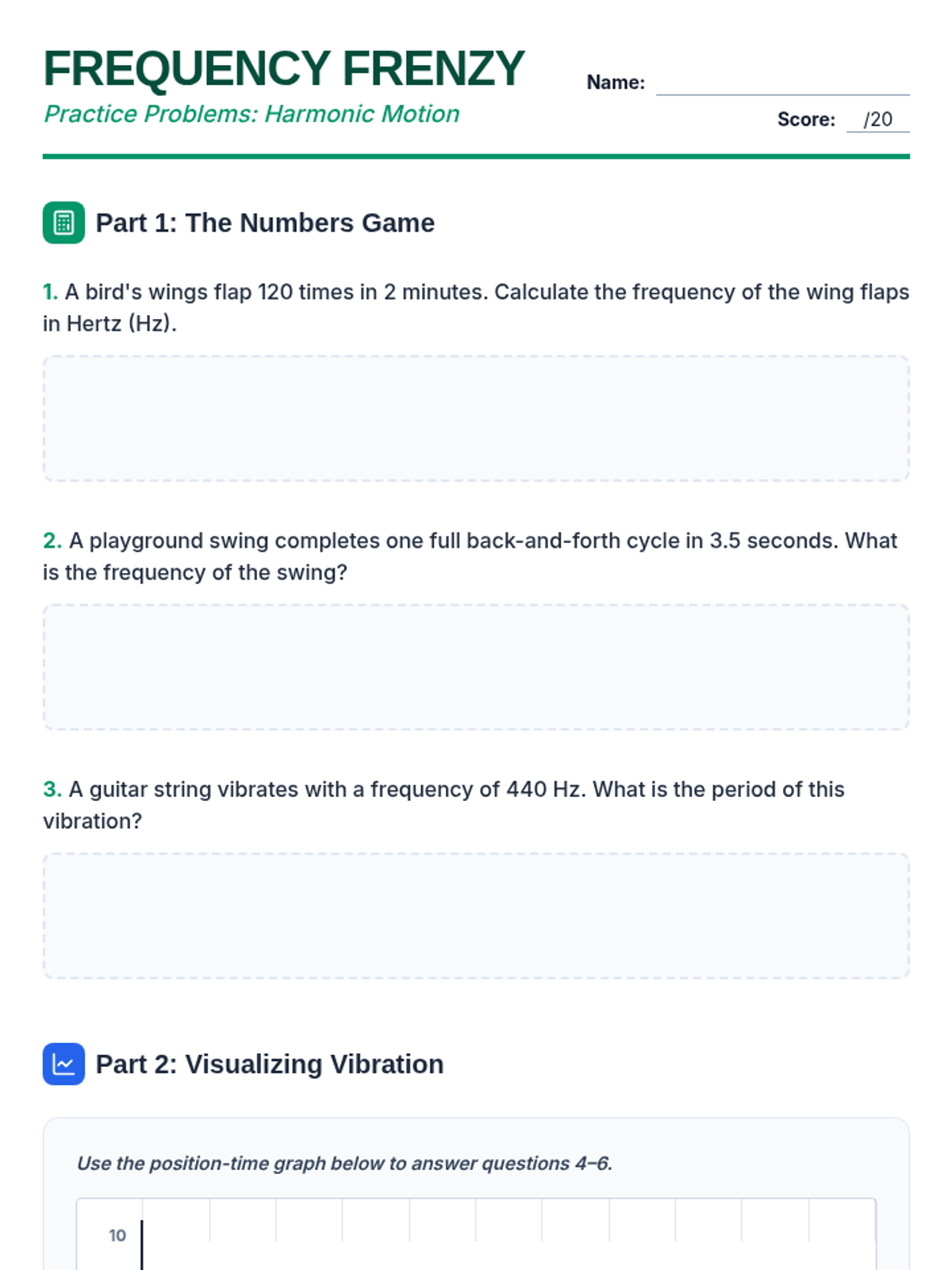Click the Harmonic Motion subtitle
Image resolution: width=952 pixels, height=1270 pixels.
click(x=251, y=114)
